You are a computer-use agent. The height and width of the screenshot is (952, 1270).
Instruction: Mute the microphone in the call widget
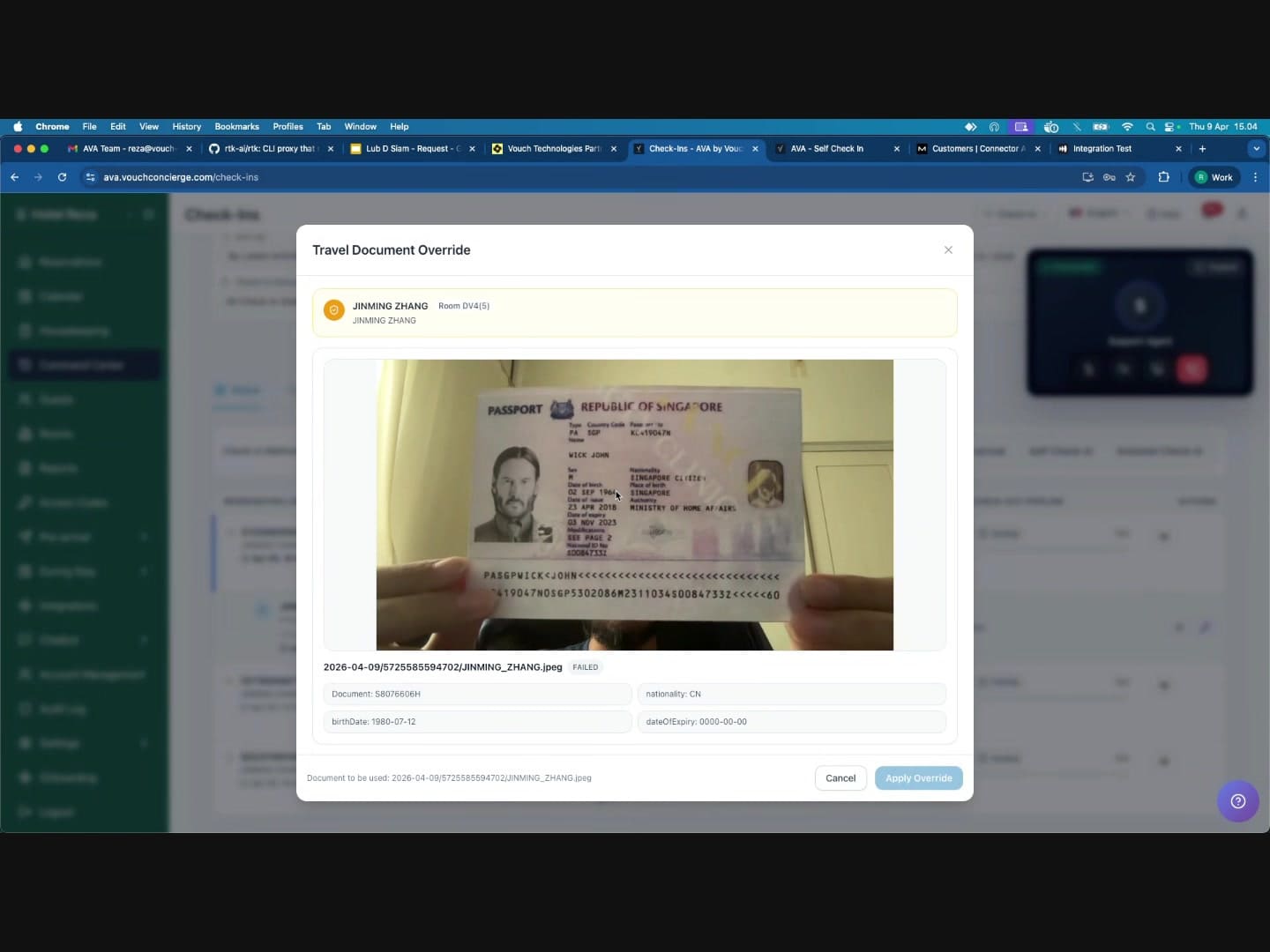coord(1087,369)
